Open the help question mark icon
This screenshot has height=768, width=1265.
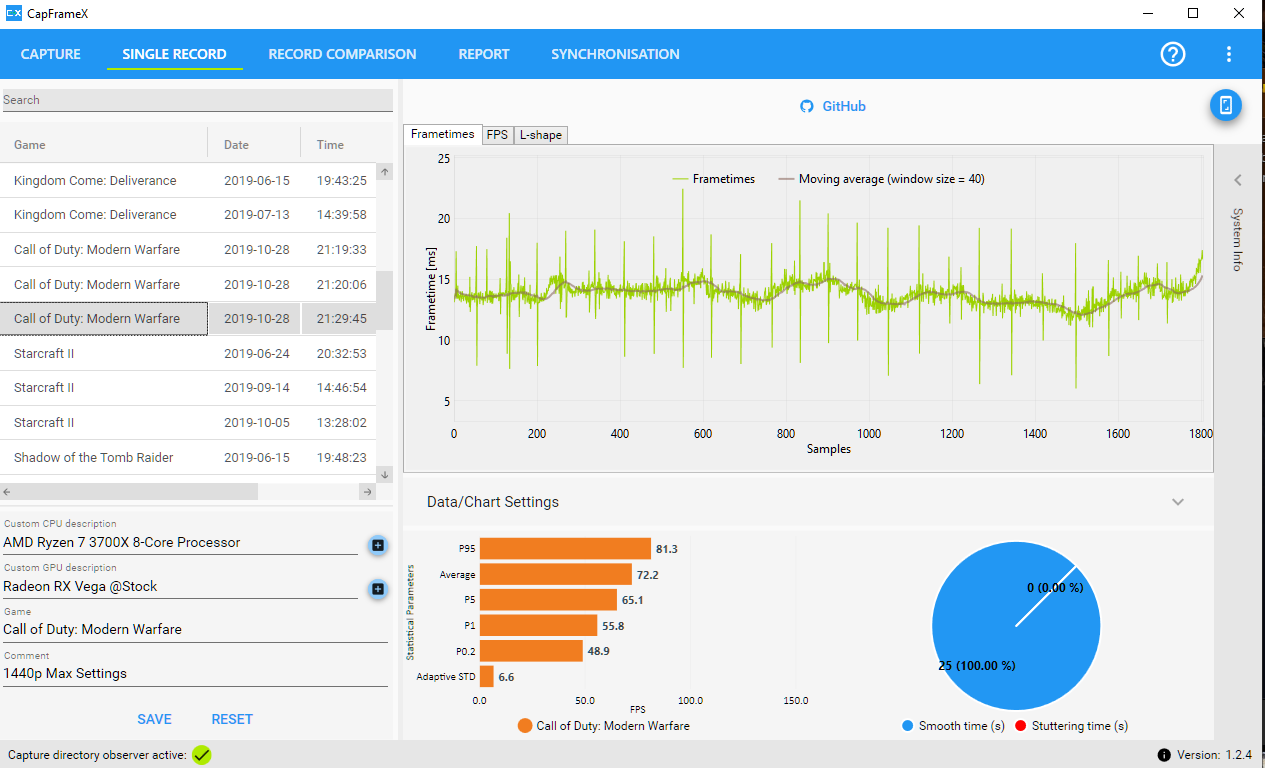click(x=1173, y=54)
